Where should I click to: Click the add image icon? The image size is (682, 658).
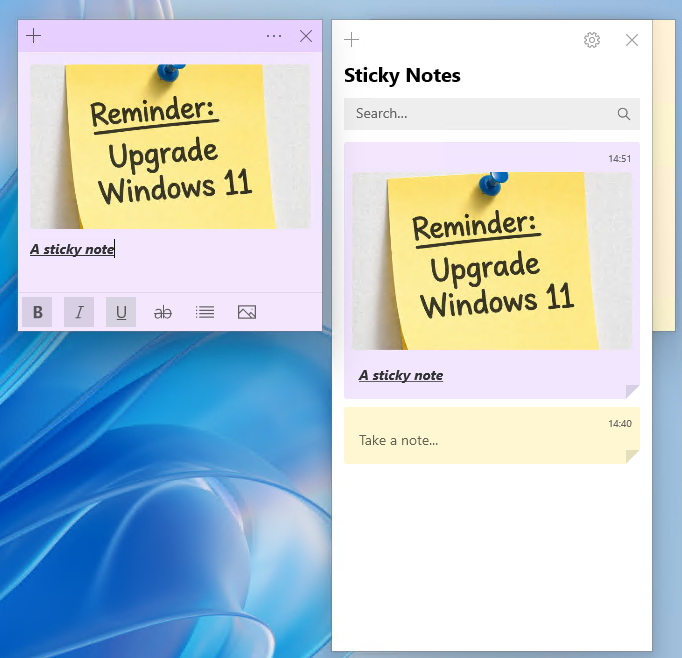247,312
